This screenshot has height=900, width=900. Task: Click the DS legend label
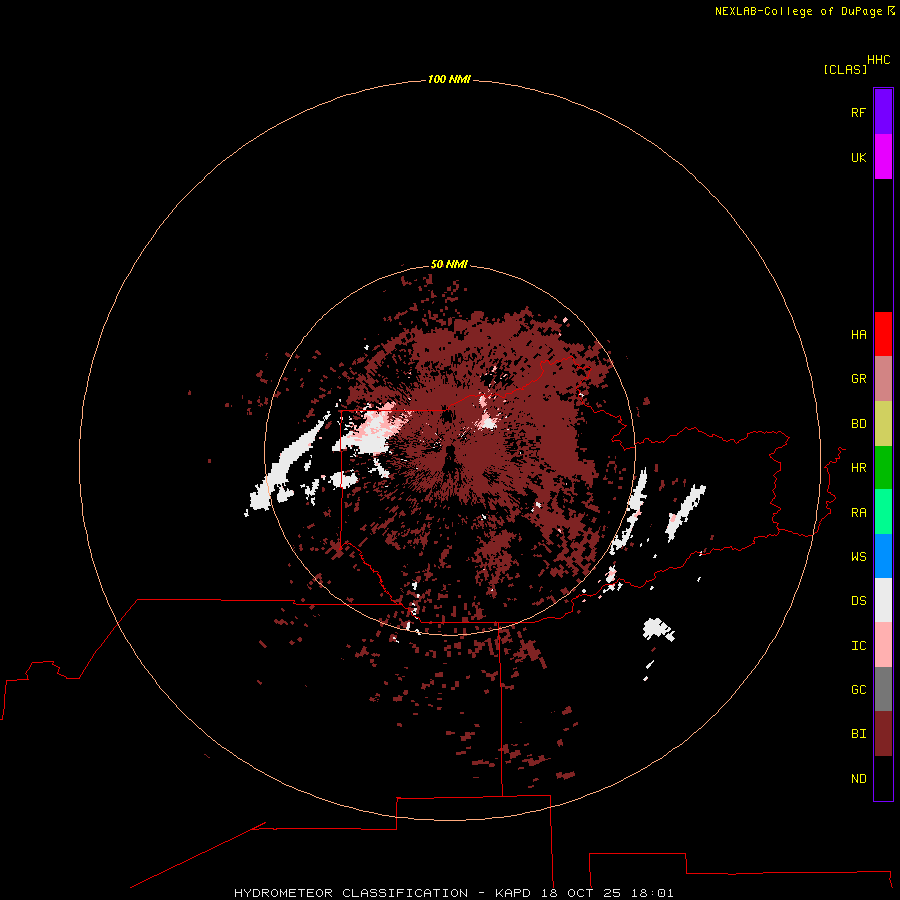858,600
